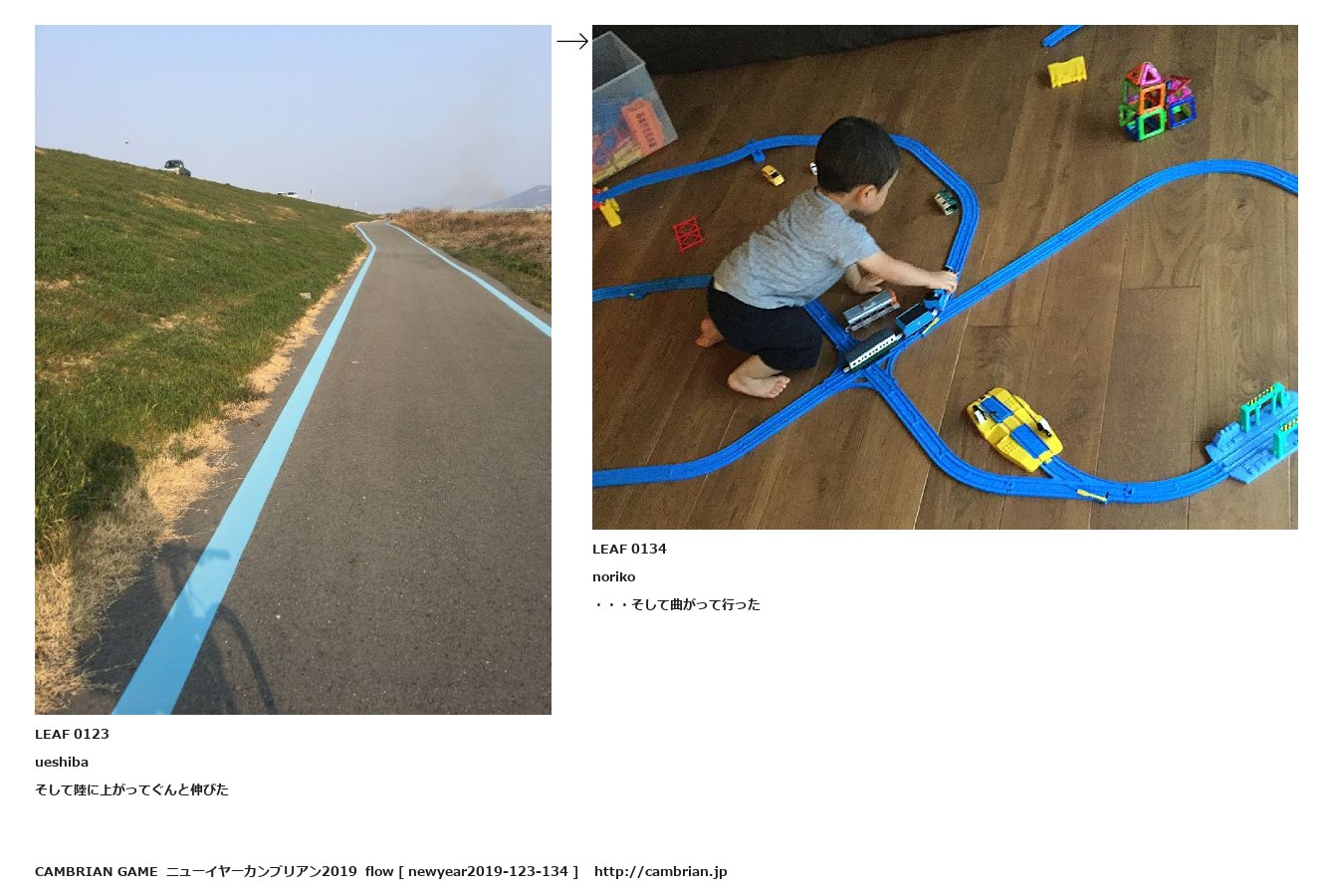This screenshot has width=1333, height=896.
Task: Select the LEAF 0134 label
Action: [x=629, y=549]
